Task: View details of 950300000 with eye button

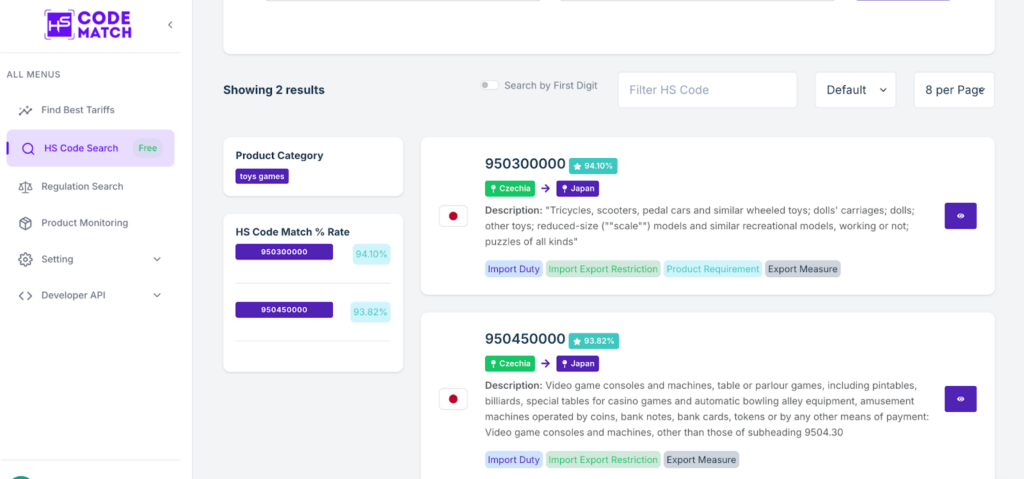Action: coord(960,216)
